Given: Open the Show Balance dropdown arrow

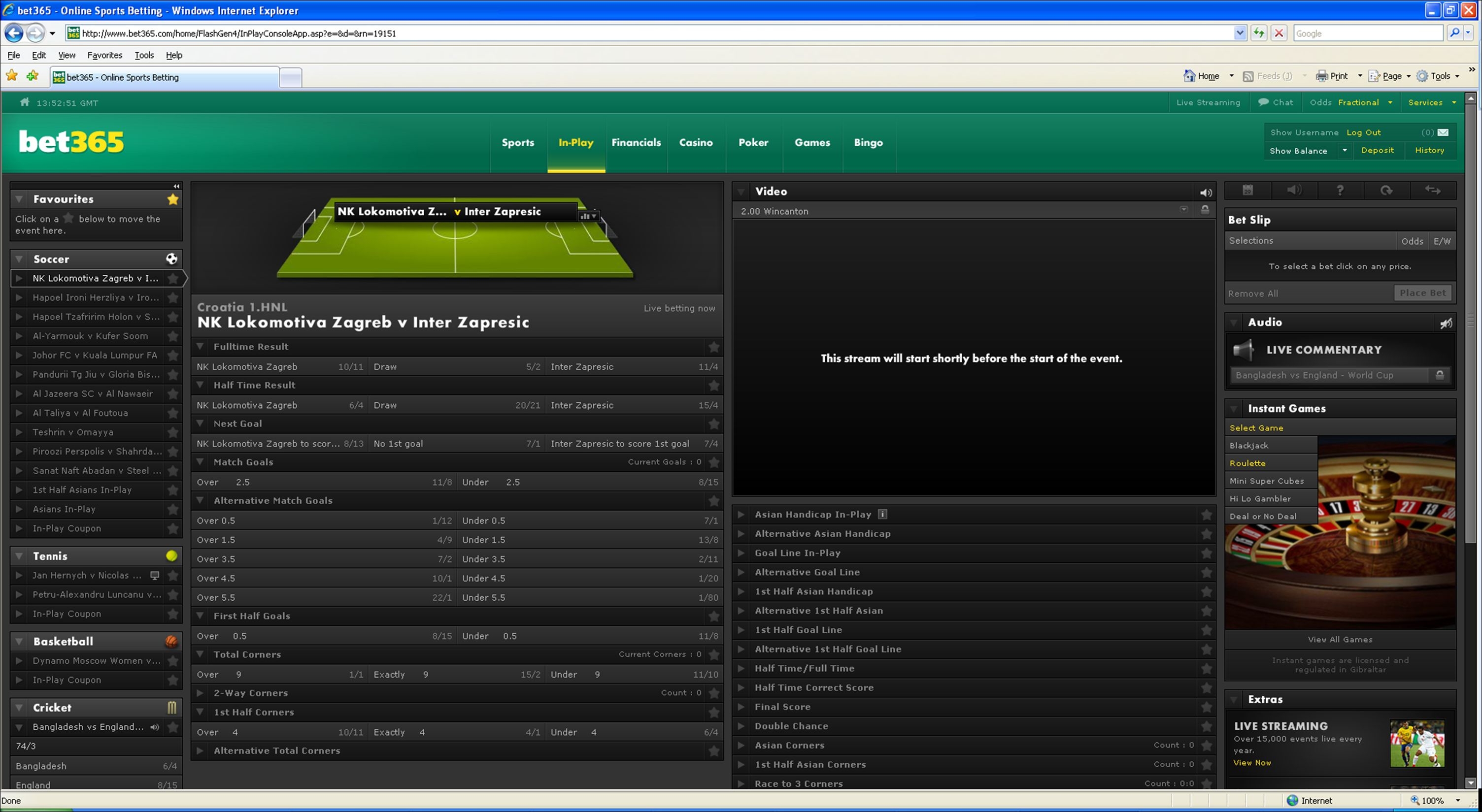Looking at the screenshot, I should pos(1345,150).
